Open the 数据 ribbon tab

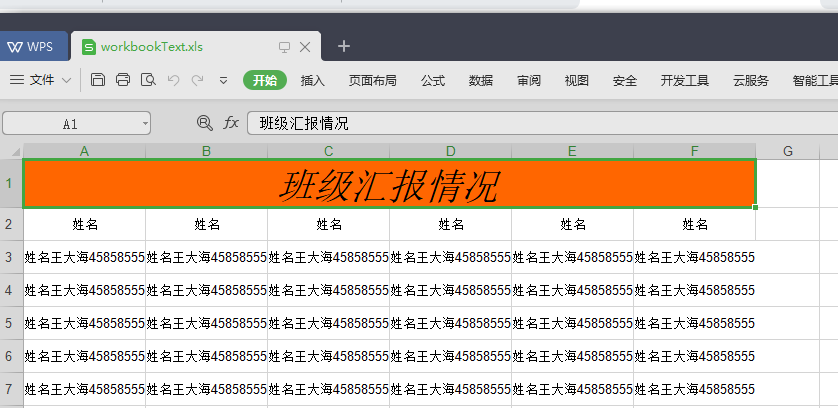click(480, 81)
